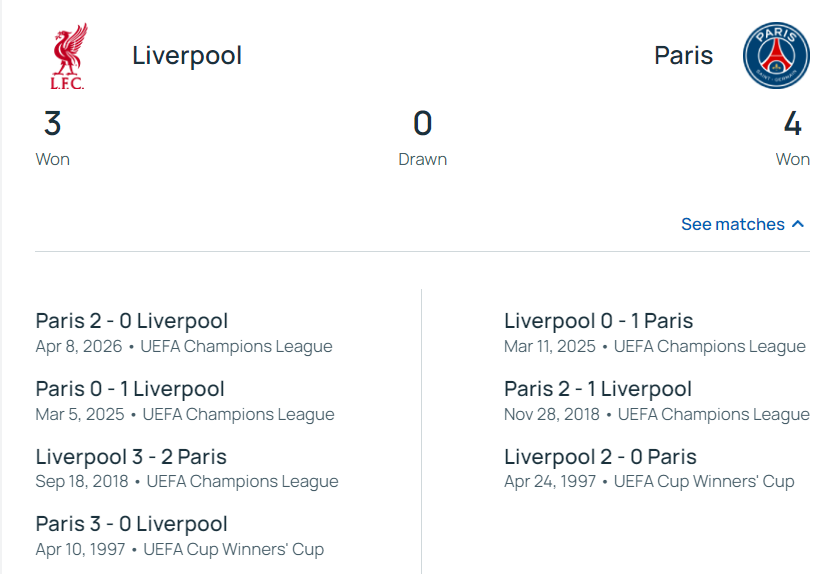This screenshot has width=836, height=574.
Task: Click the 0 Drawn count
Action: click(422, 124)
